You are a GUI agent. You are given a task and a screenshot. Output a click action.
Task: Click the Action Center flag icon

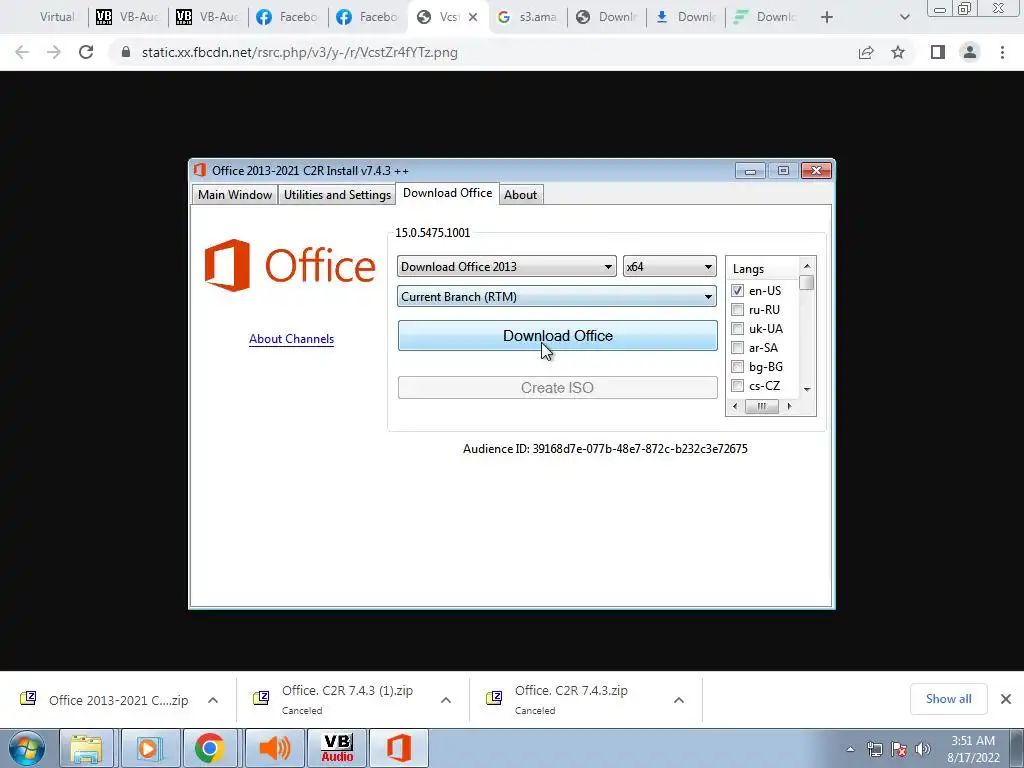tap(899, 749)
